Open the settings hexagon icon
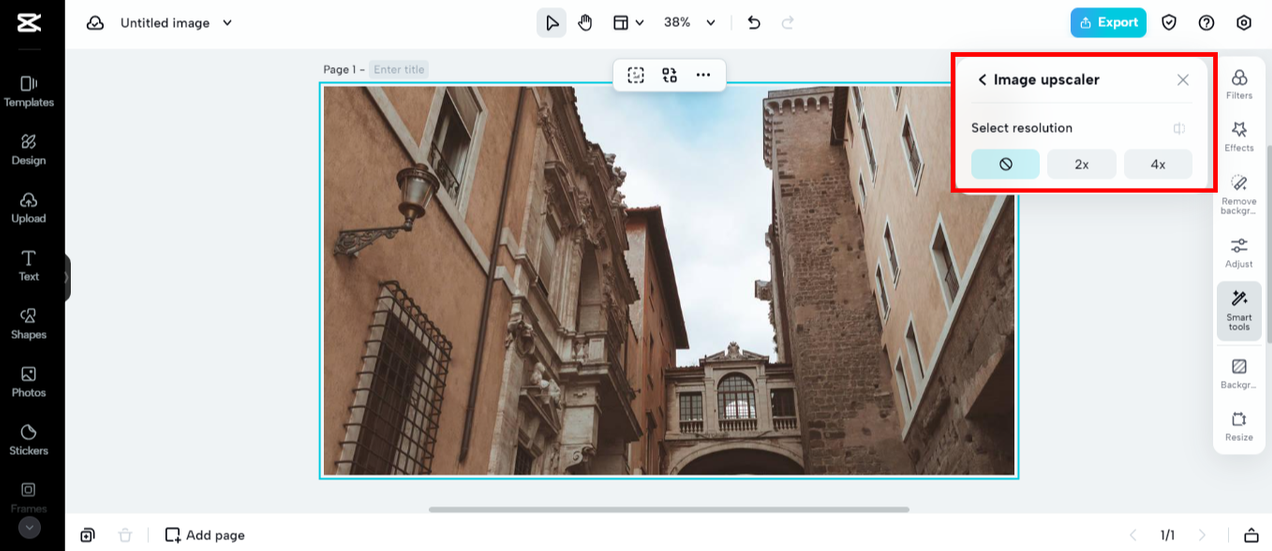Screen dimensions: 1272x551 pos(1244,22)
